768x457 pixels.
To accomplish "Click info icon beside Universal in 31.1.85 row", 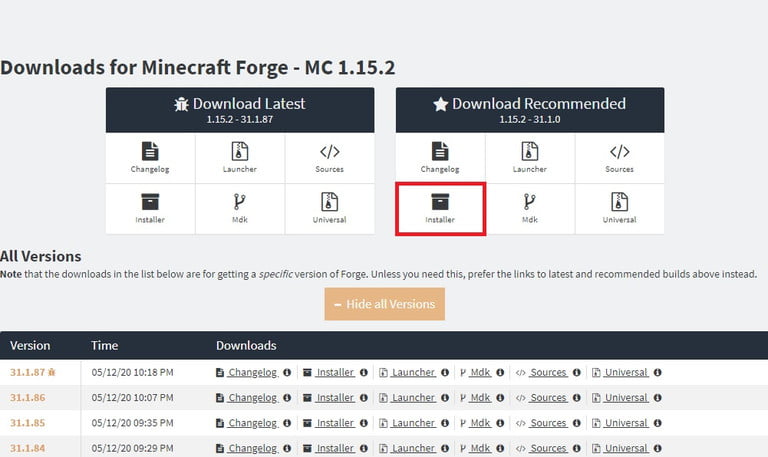I will click(658, 423).
